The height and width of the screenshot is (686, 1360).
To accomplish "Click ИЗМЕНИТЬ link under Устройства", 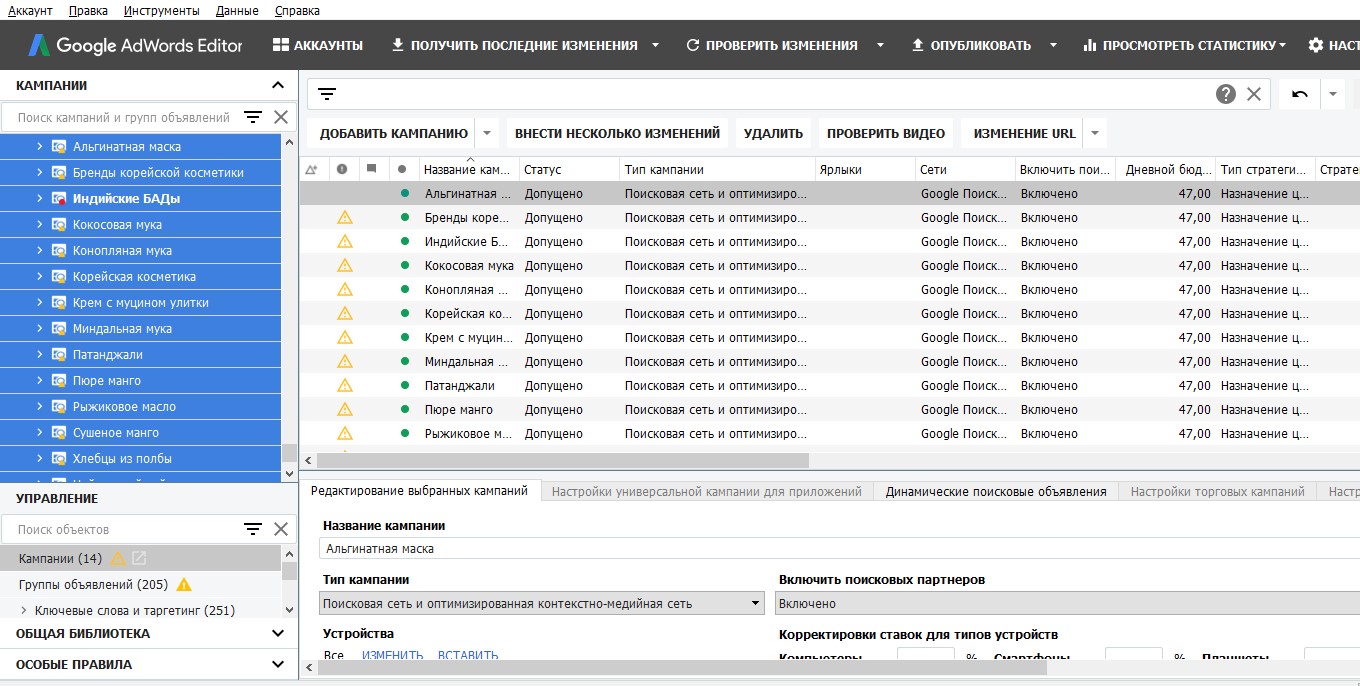I will 392,656.
